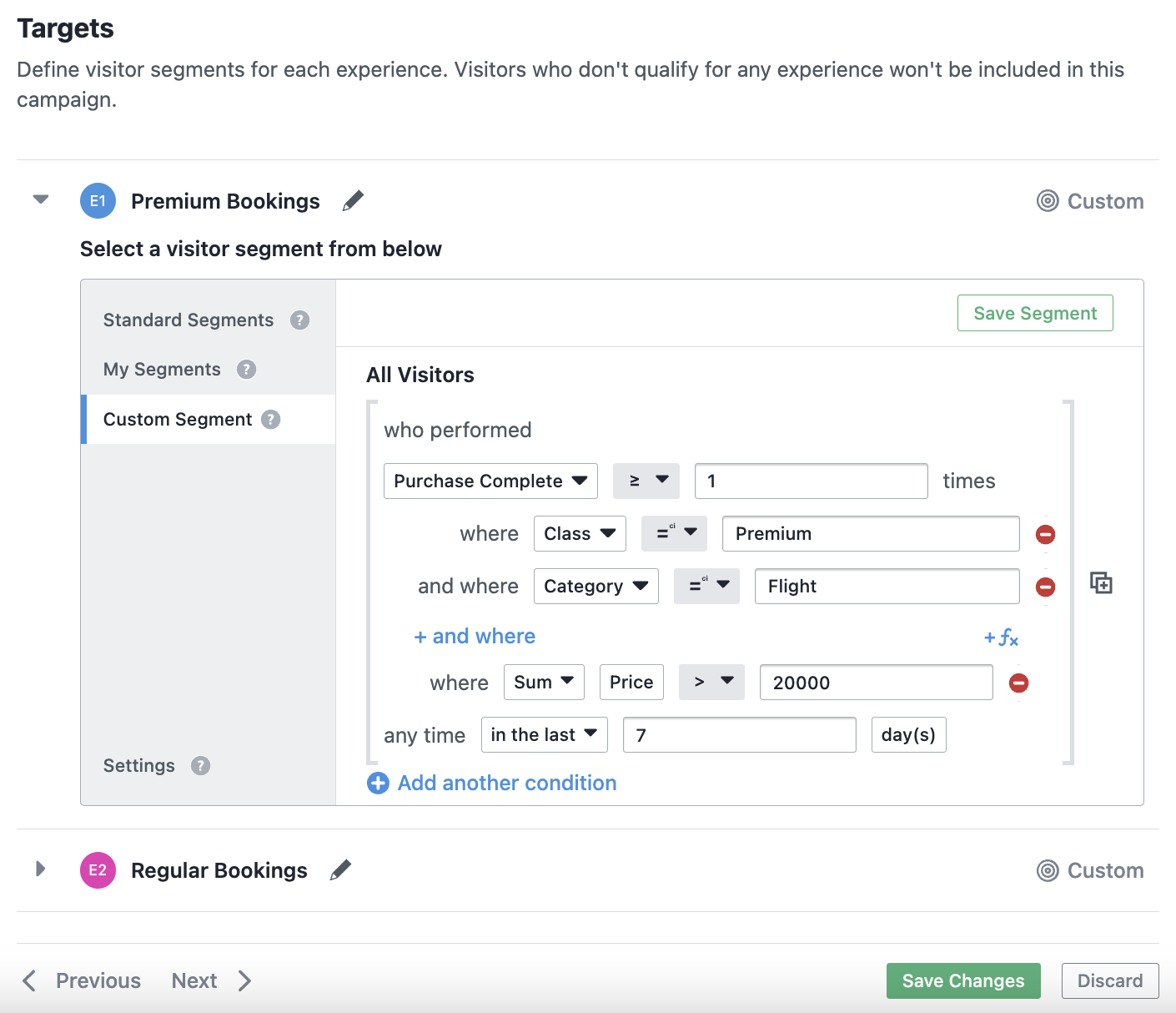This screenshot has height=1013, width=1176.
Task: Switch to My Segments tab
Action: [x=162, y=370]
